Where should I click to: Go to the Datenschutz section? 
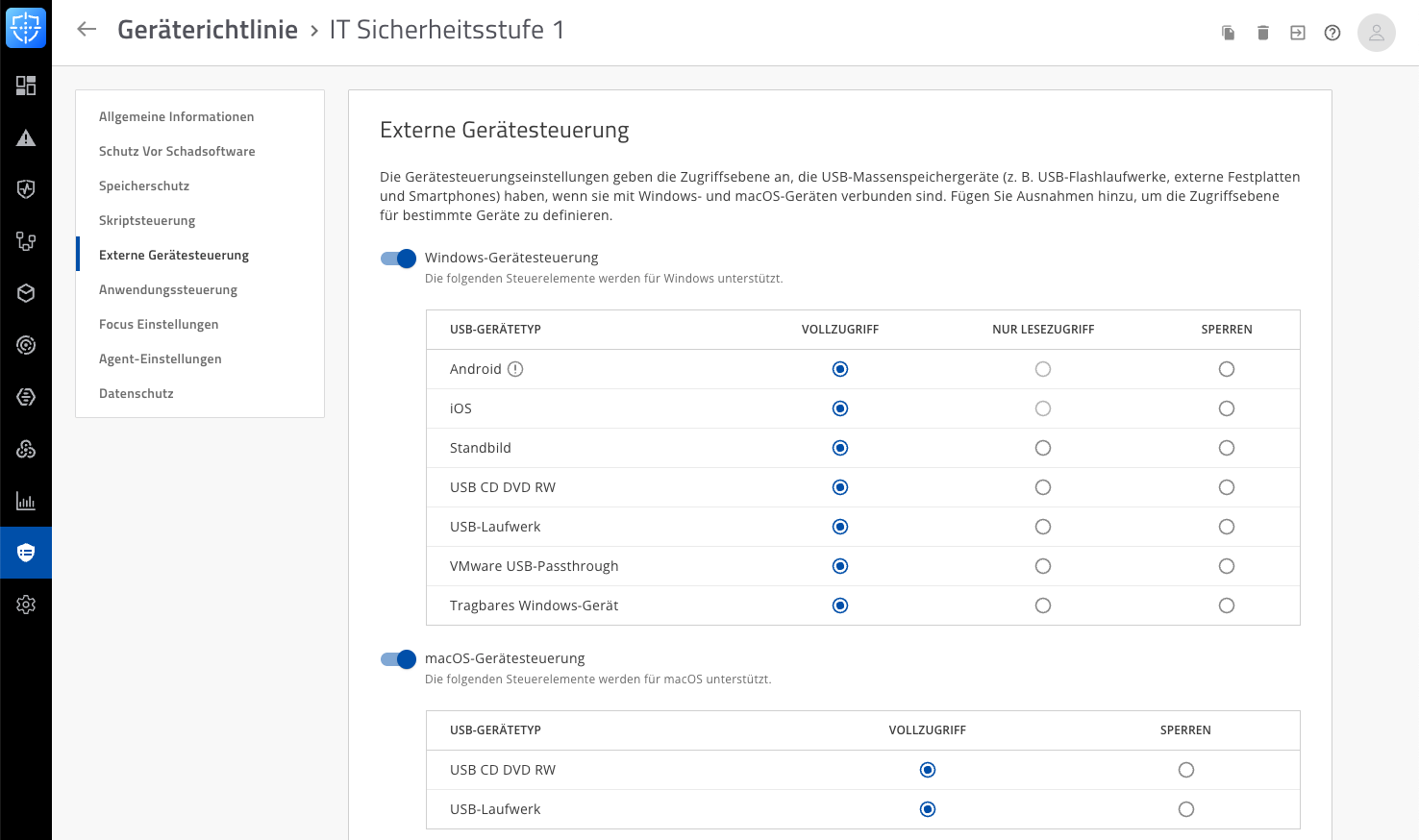coord(137,393)
